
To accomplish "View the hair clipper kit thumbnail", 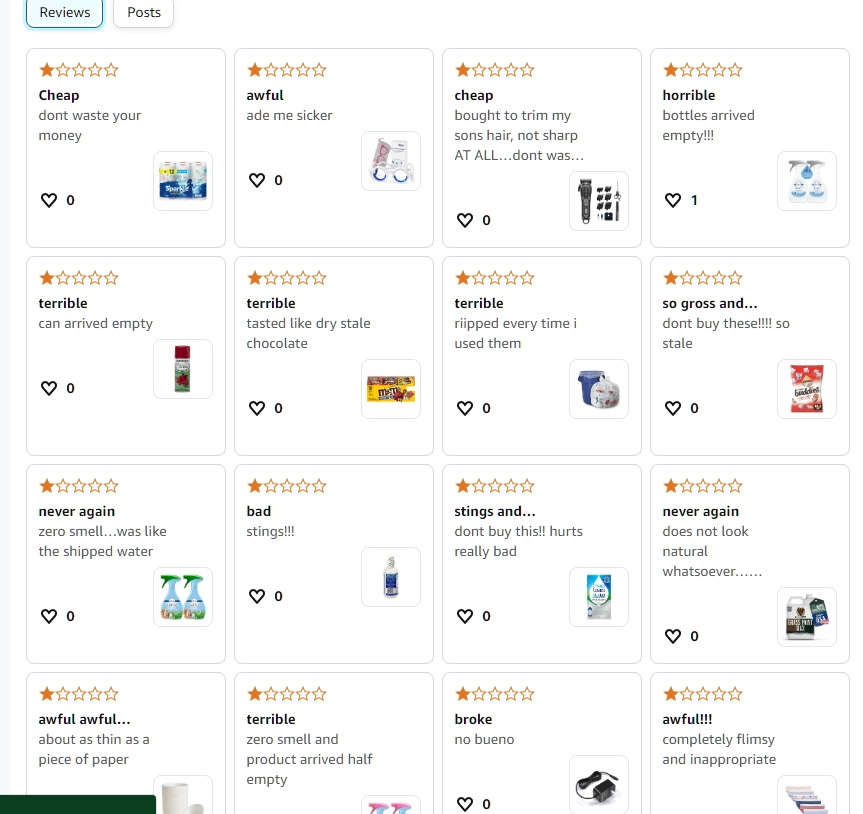I will tap(599, 201).
